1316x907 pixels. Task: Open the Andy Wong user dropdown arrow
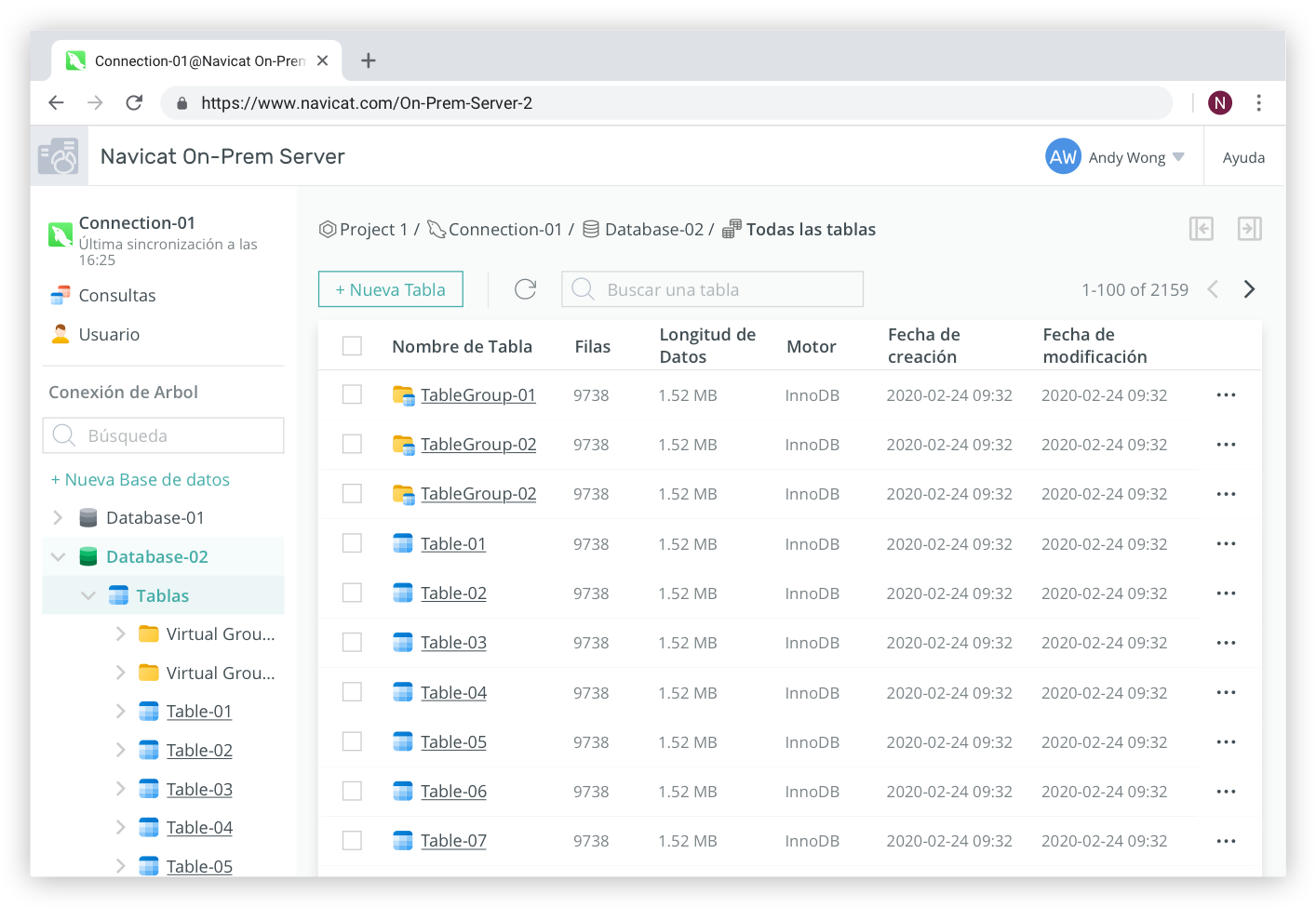click(1178, 157)
